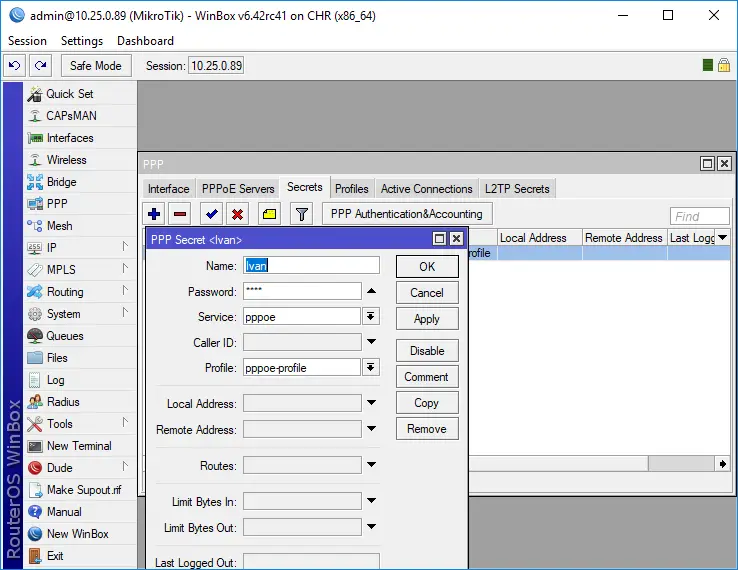Switch to the Active Connections tab

426,188
